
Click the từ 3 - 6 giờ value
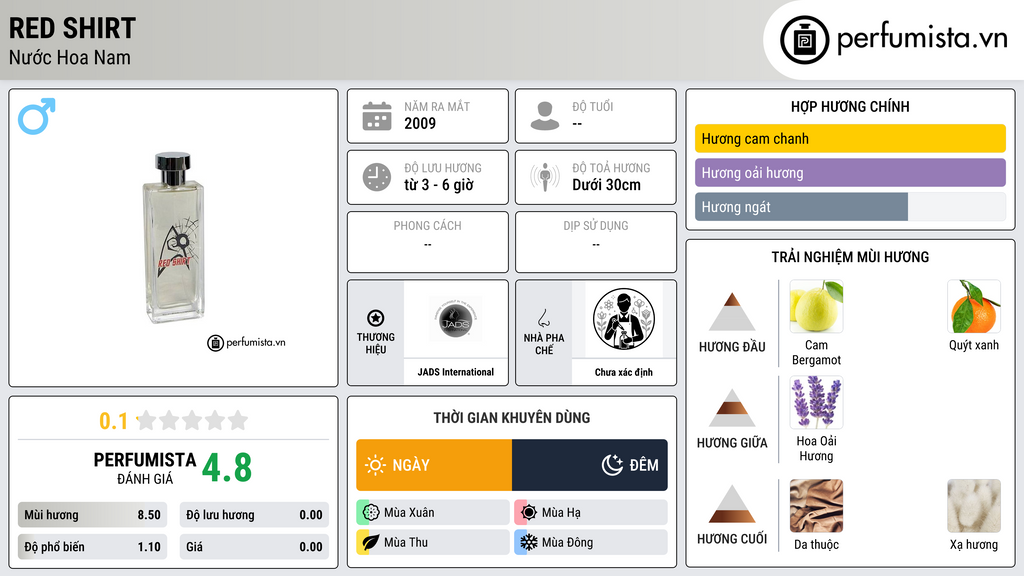(439, 185)
